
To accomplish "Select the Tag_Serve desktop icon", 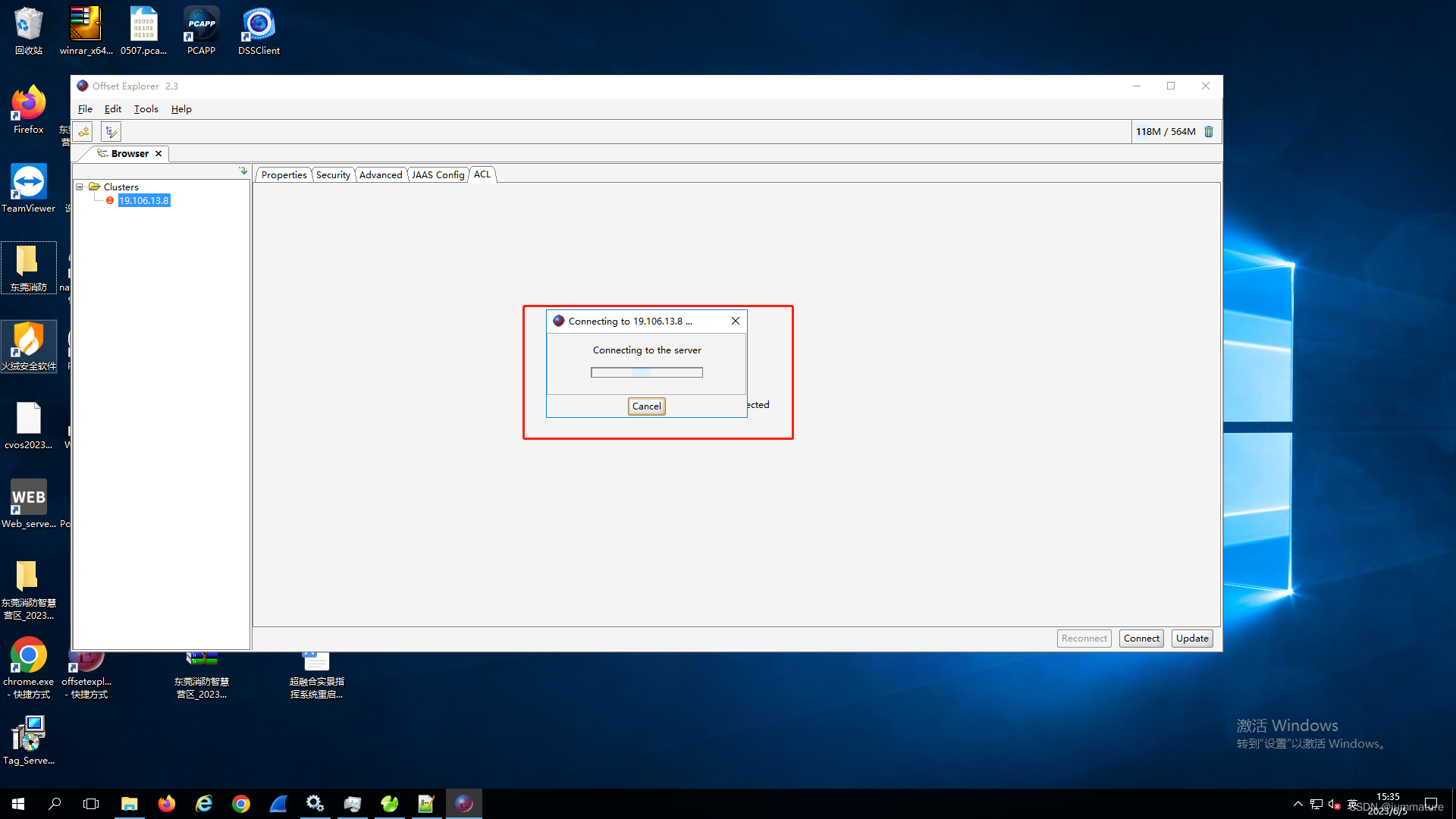I will click(x=29, y=741).
